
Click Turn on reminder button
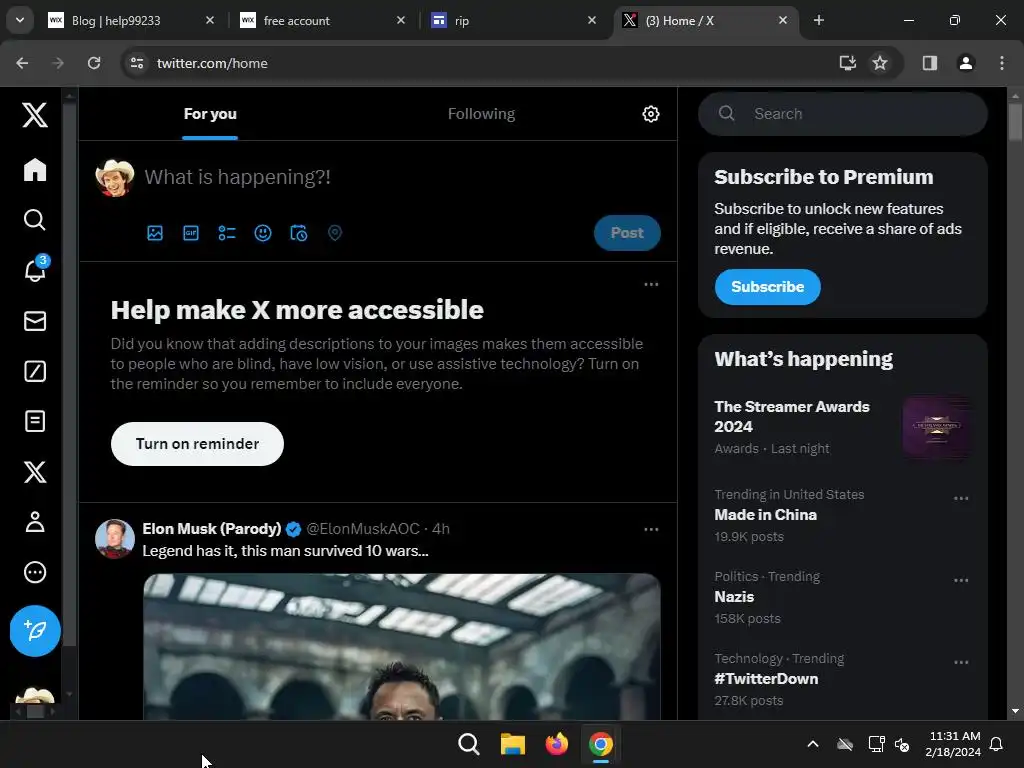(197, 444)
